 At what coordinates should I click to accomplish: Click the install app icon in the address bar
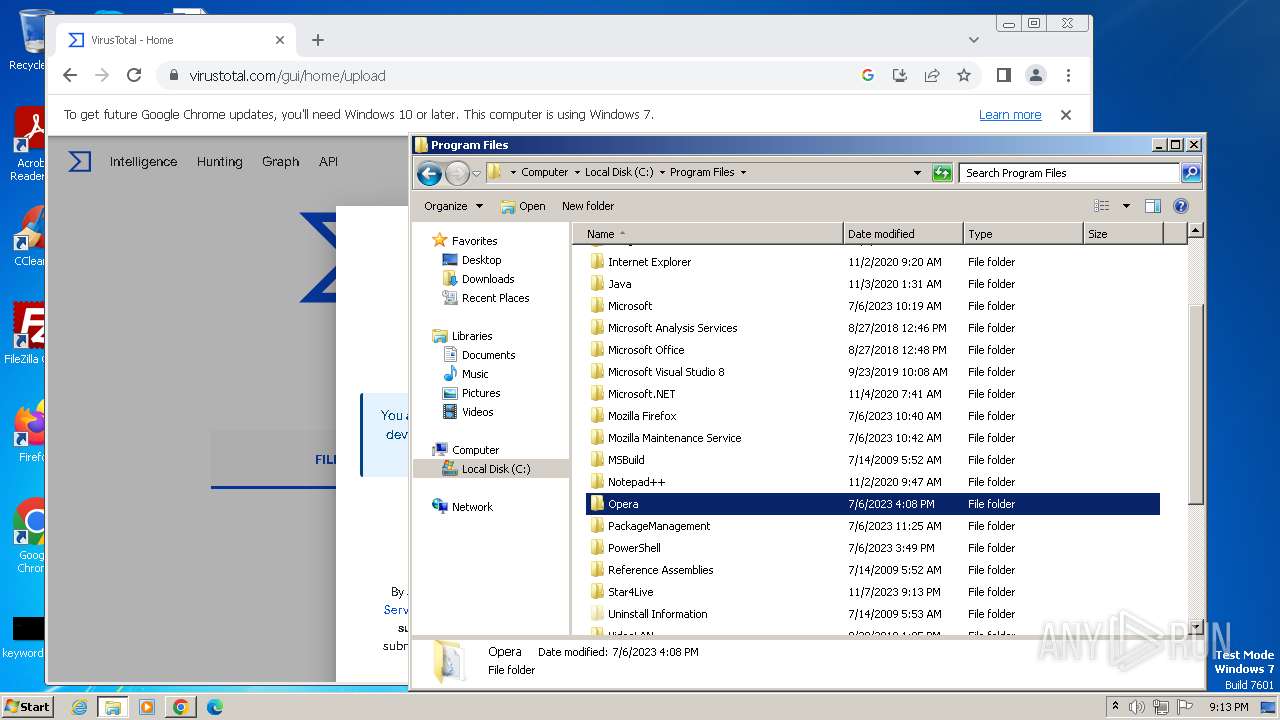click(x=900, y=75)
